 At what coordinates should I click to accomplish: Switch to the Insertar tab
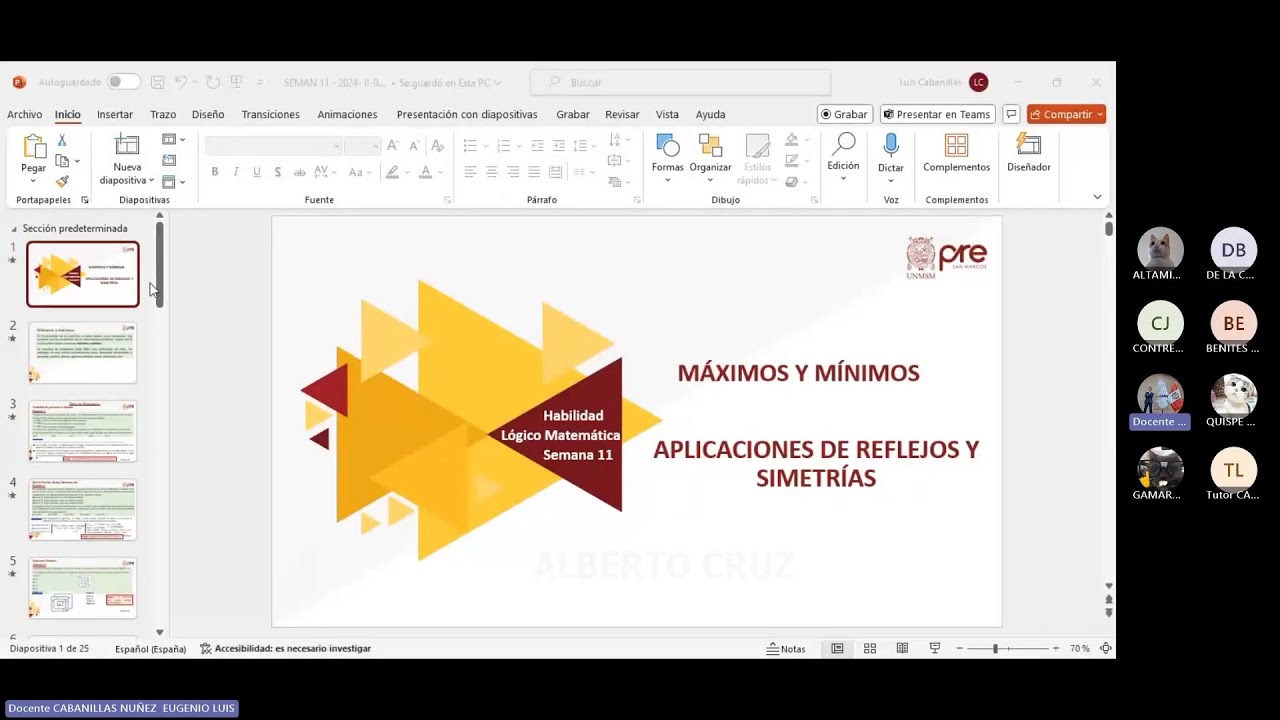(115, 114)
